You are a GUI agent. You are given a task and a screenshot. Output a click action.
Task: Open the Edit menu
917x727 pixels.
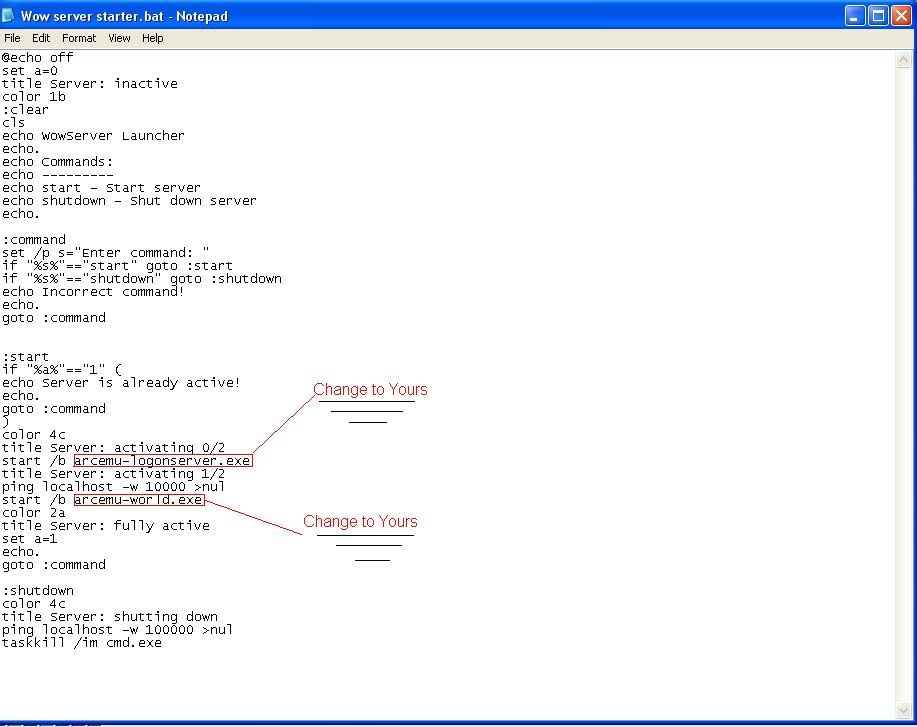(41, 38)
